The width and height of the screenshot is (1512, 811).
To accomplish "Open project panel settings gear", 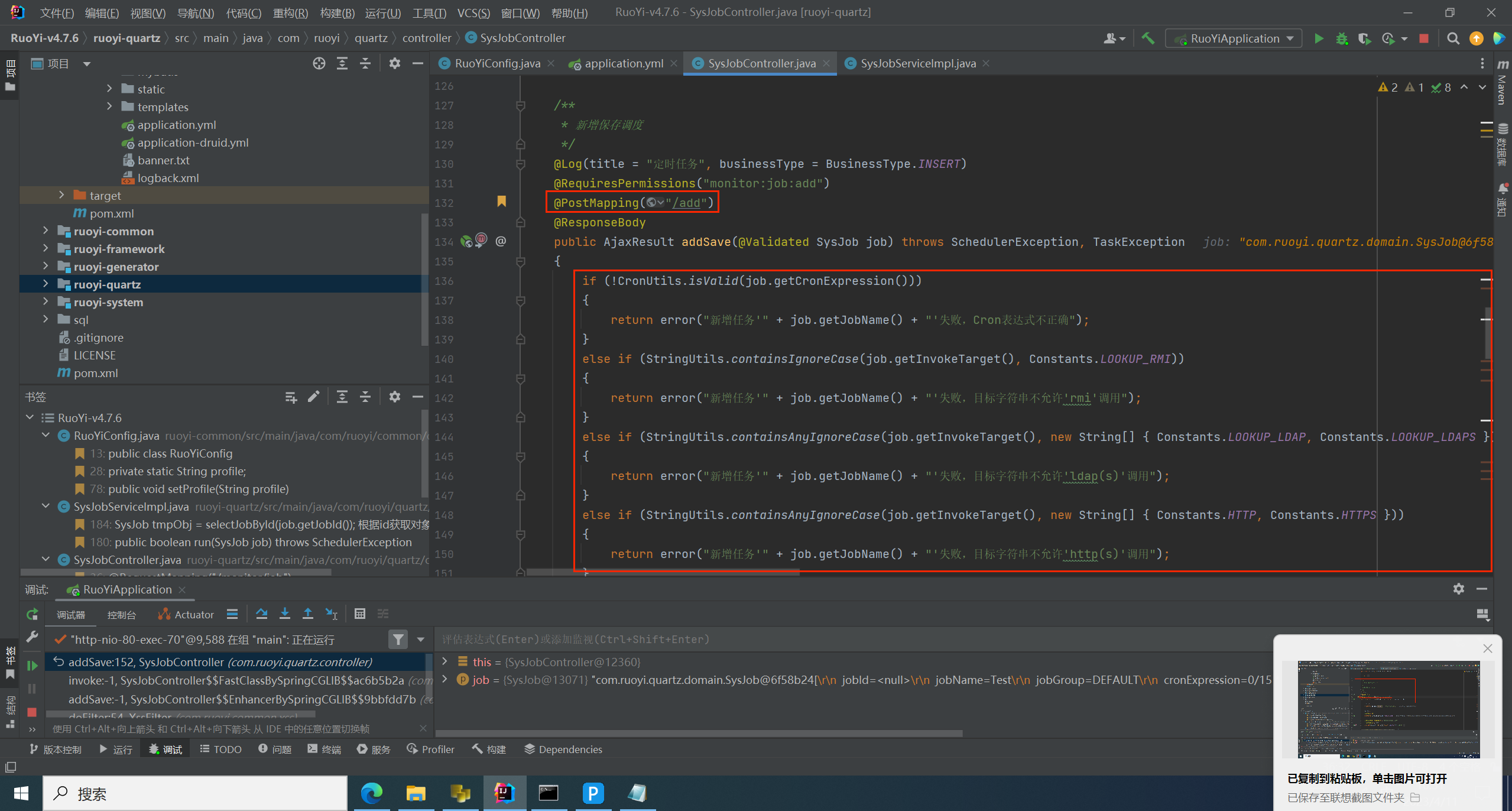I will pyautogui.click(x=395, y=63).
